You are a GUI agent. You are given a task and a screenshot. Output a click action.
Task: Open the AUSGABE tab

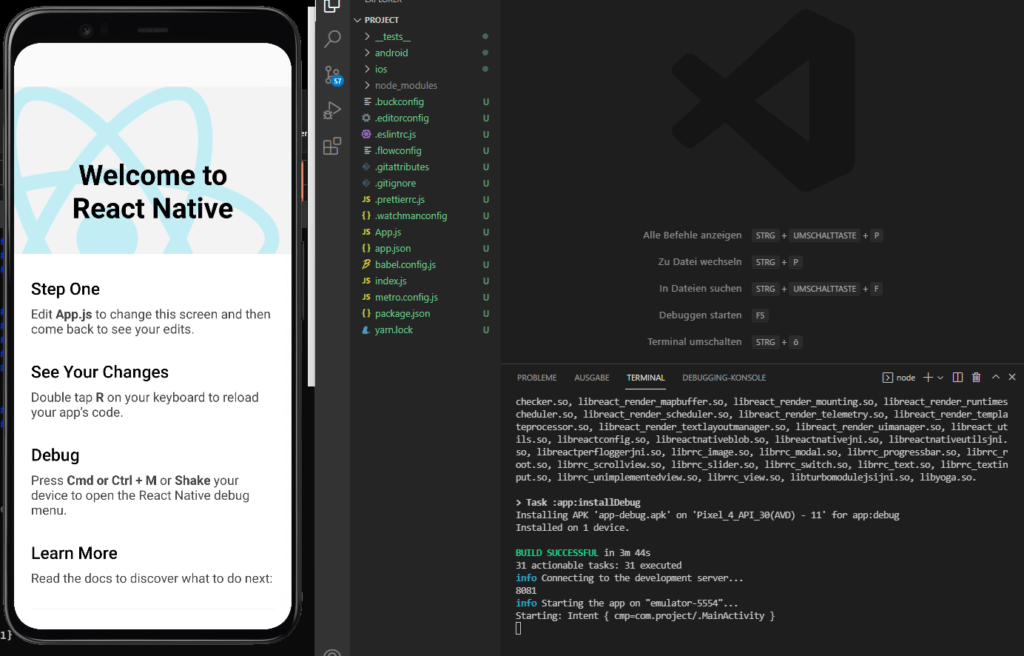coord(592,377)
